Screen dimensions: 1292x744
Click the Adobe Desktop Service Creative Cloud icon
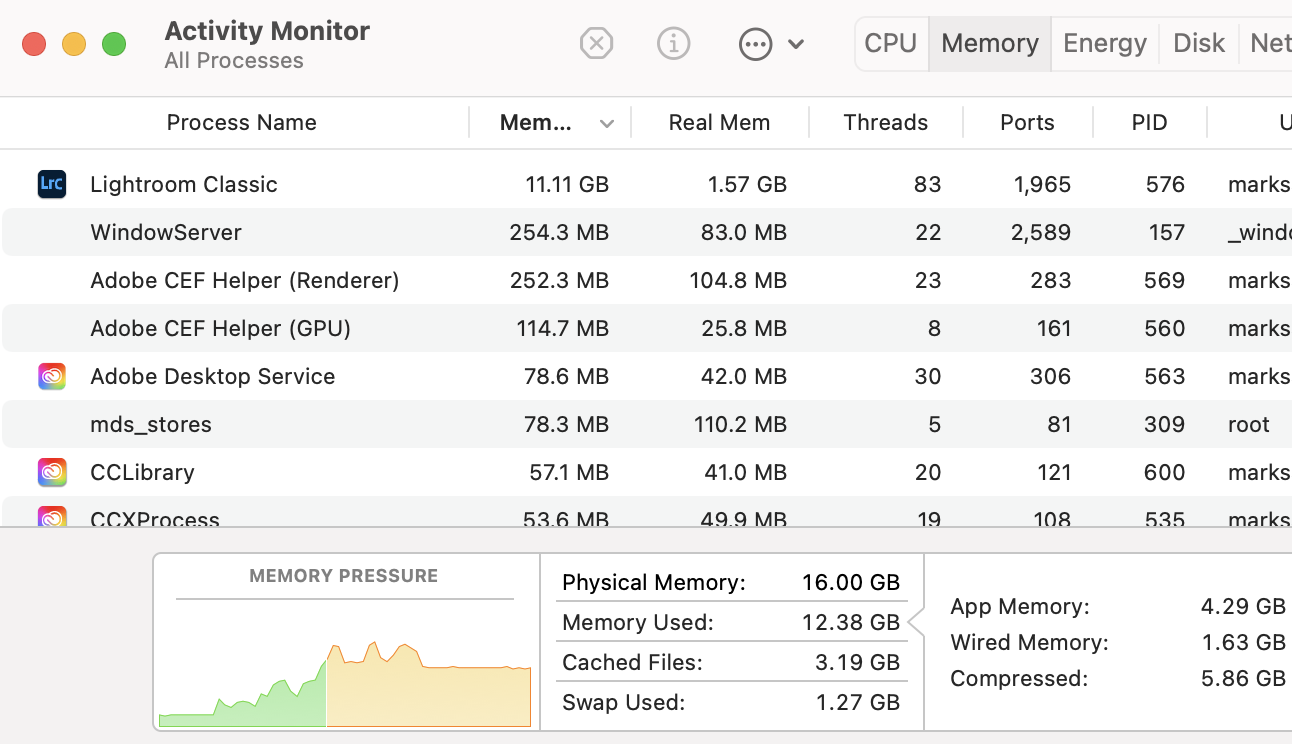(52, 376)
